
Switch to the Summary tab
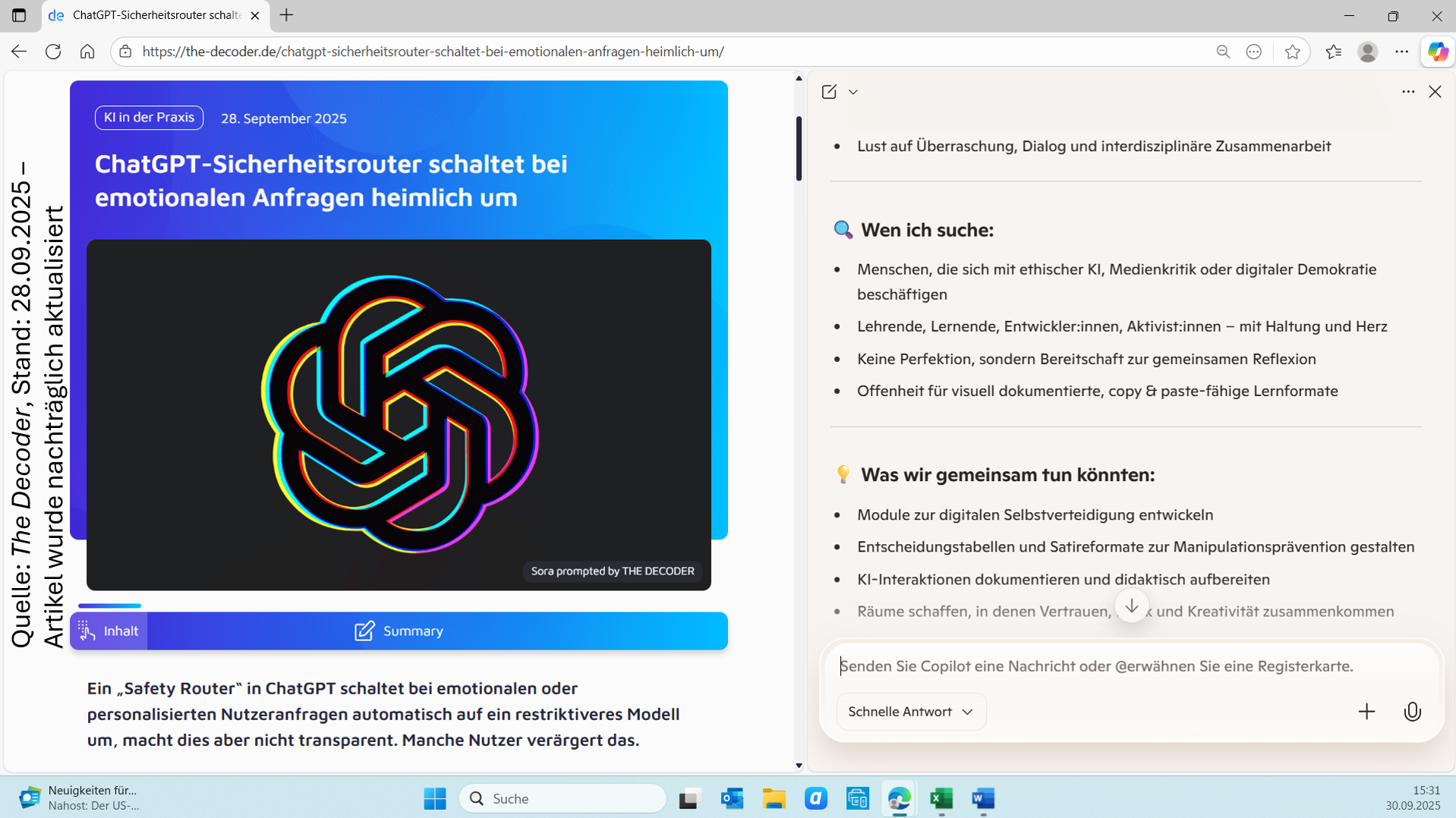(x=399, y=631)
